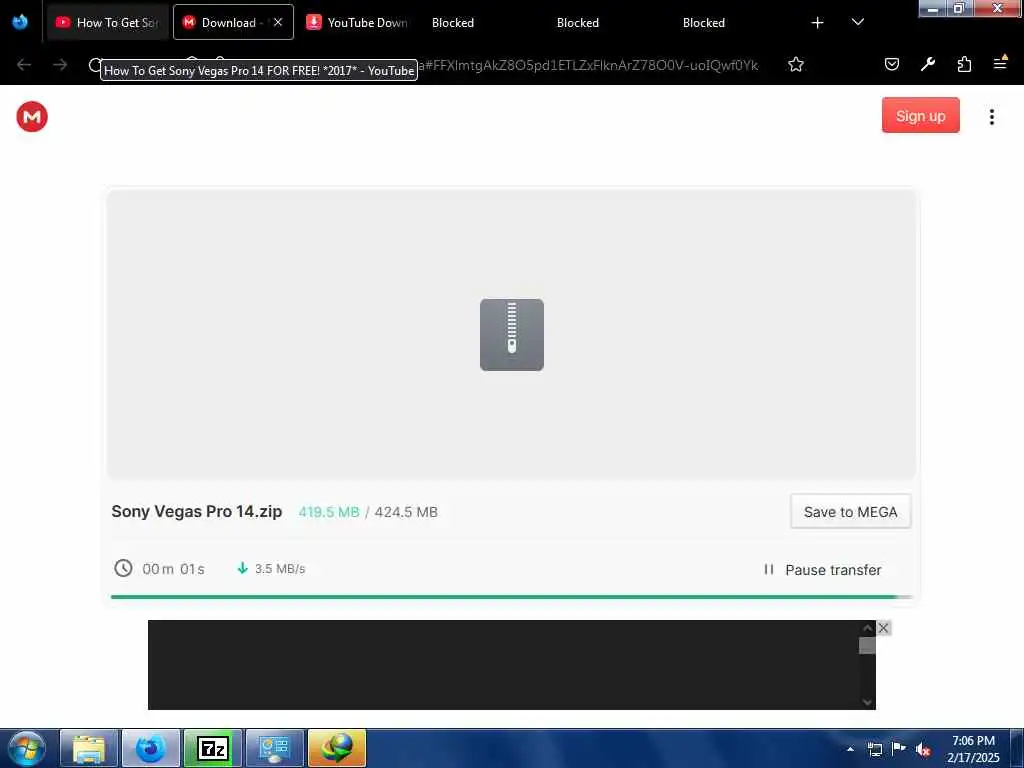Screen dimensions: 1024x768
Task: Click the remaining time 00m 01s
Action: tap(174, 569)
